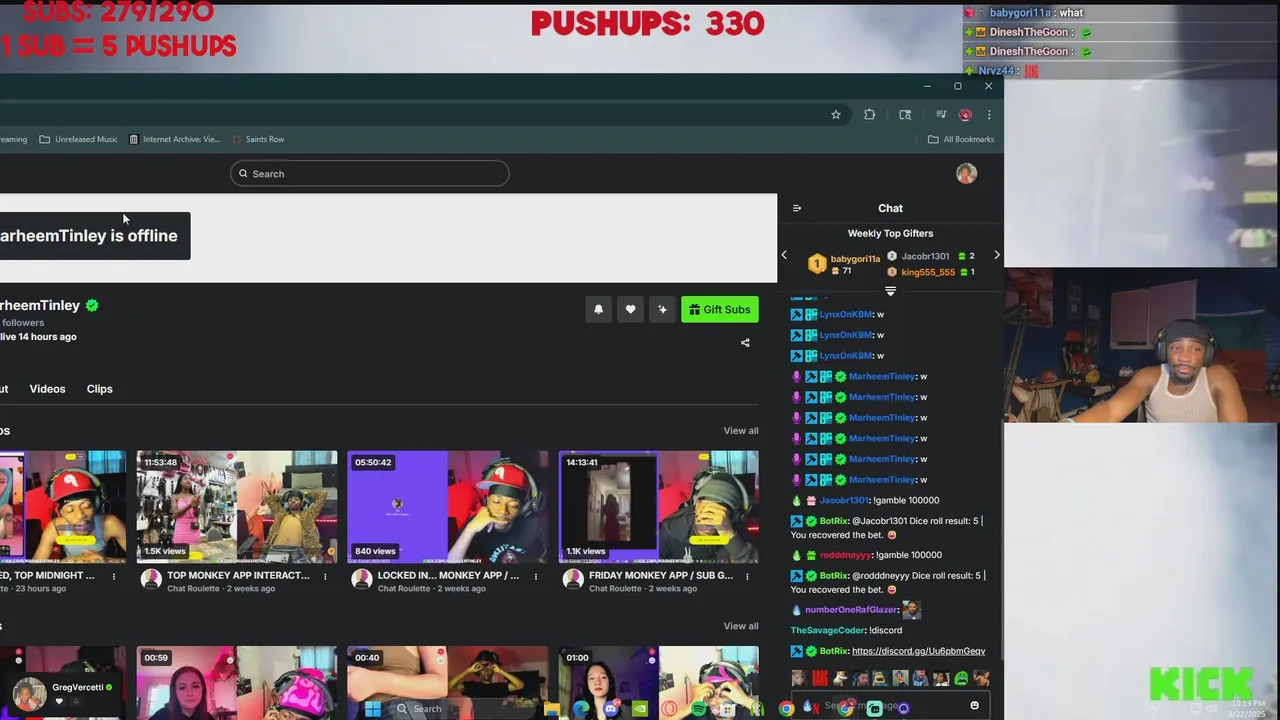Play the 14:13:41 video thumbnail
Viewport: 1280px width, 720px height.
(659, 506)
